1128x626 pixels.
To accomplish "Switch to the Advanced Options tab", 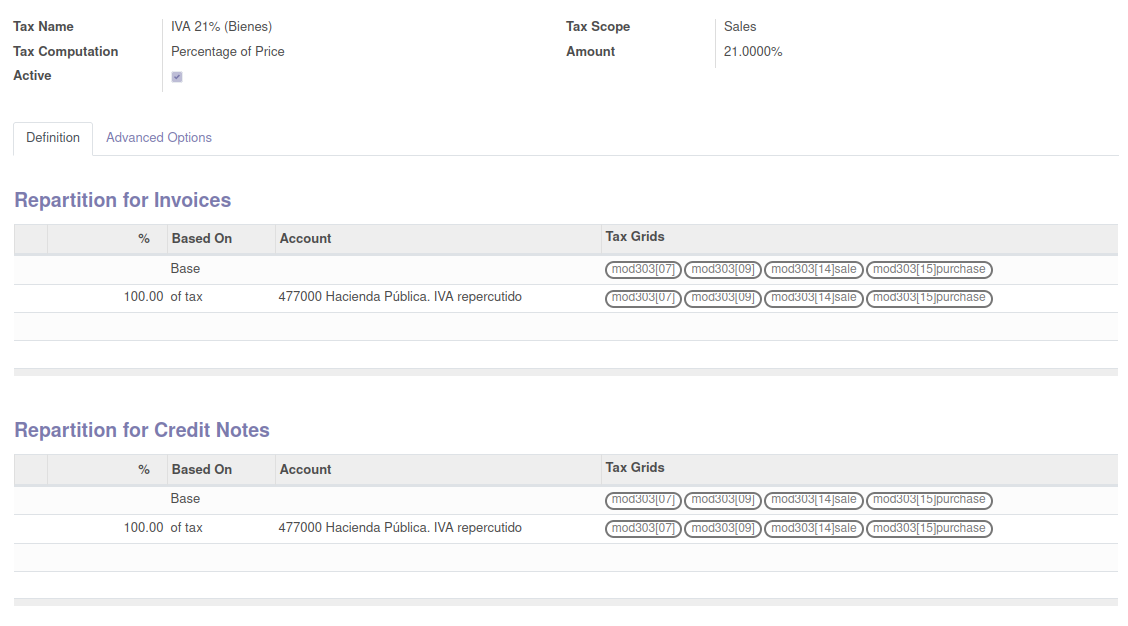I will pyautogui.click(x=159, y=138).
